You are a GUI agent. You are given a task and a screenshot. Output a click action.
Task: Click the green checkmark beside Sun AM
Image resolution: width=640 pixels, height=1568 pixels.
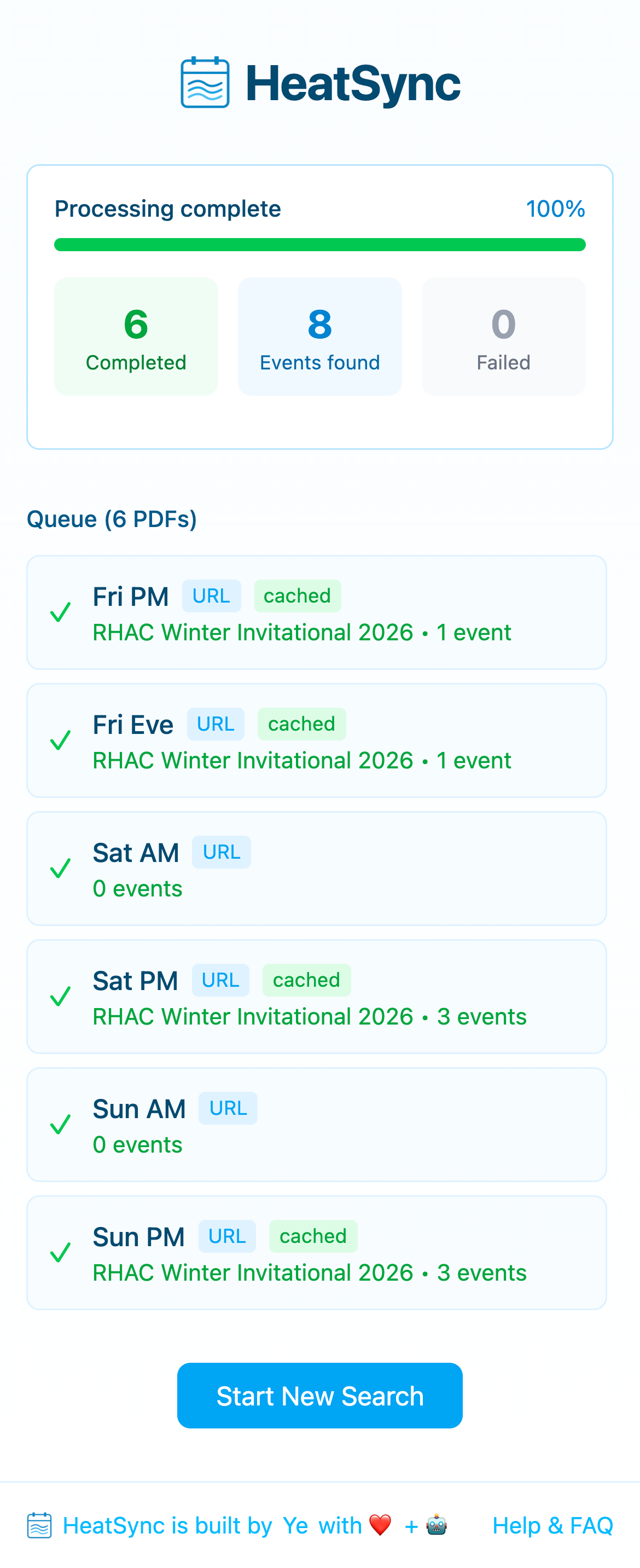[60, 1124]
